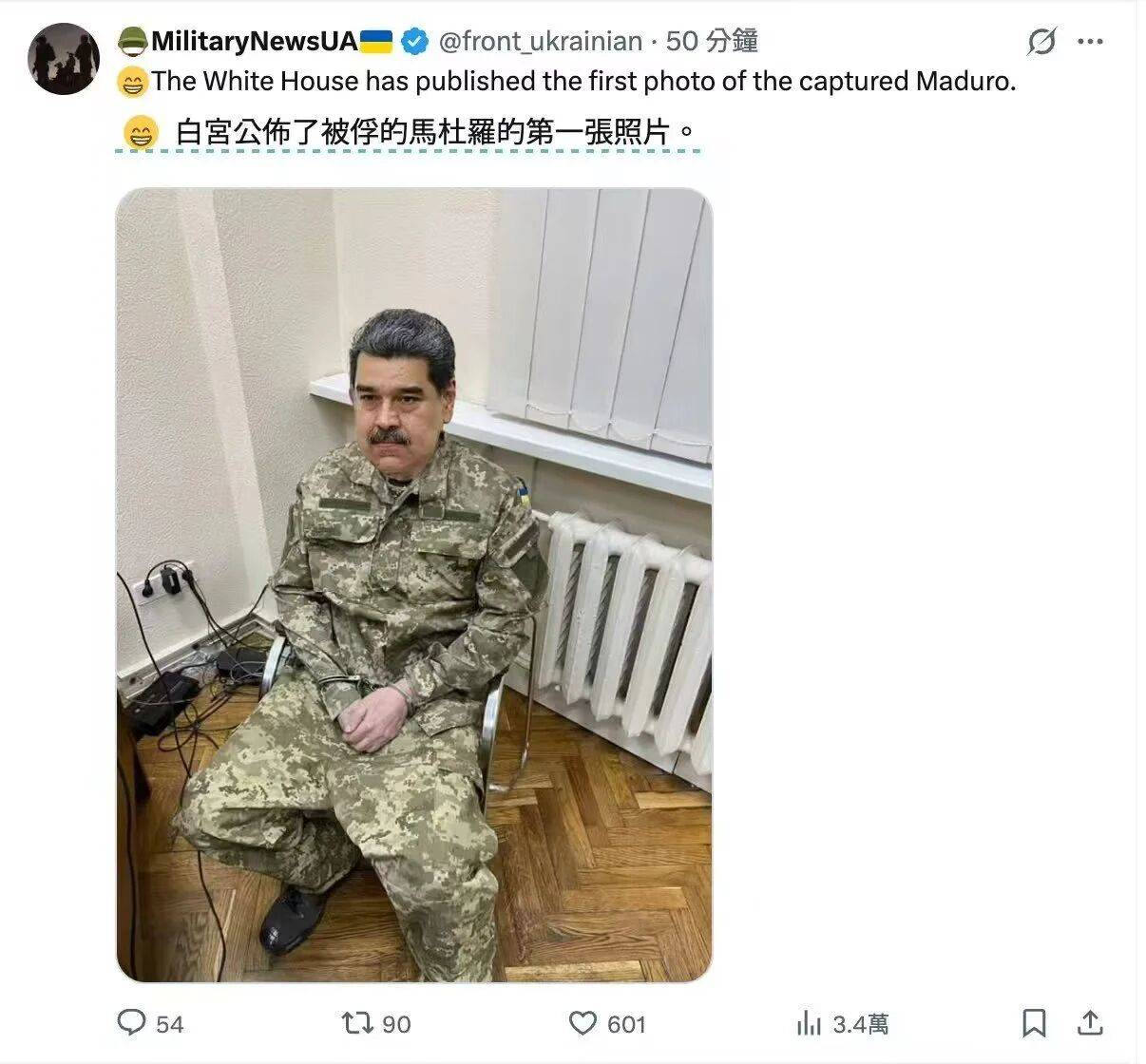Image resolution: width=1146 pixels, height=1064 pixels.
Task: Toggle the repost arrows icon
Action: 358,1022
